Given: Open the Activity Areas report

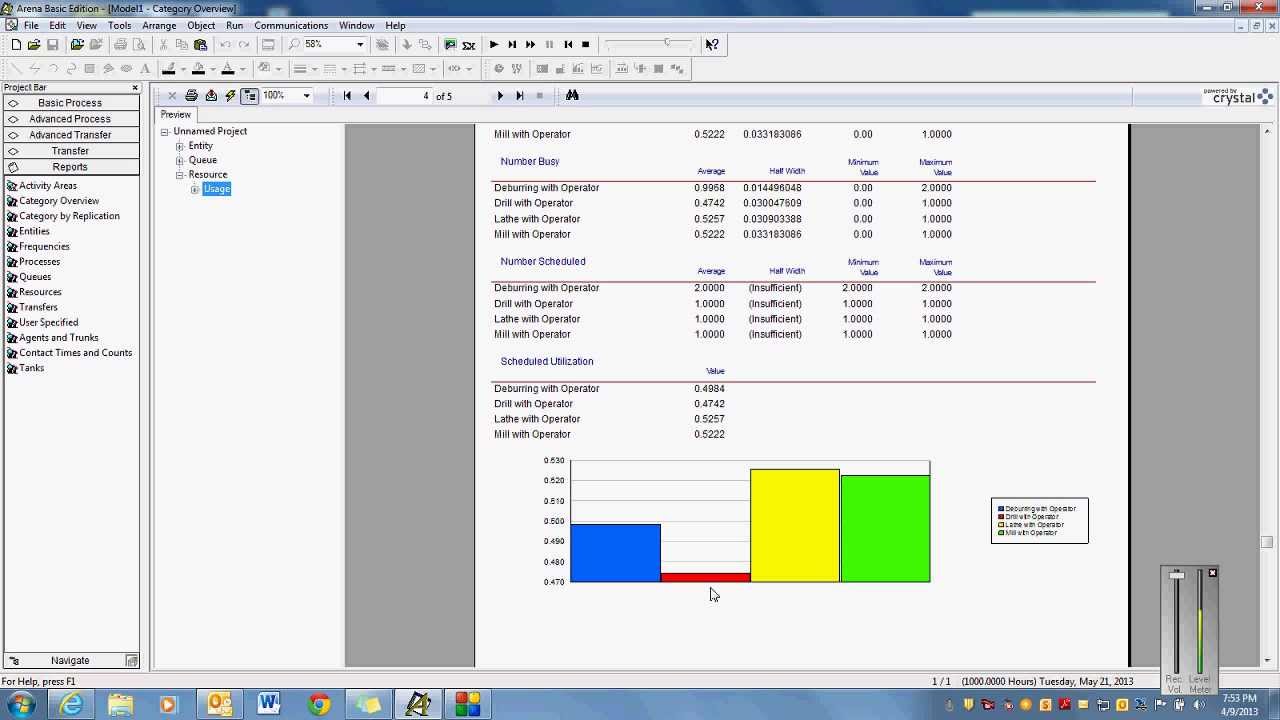Looking at the screenshot, I should [x=42, y=186].
